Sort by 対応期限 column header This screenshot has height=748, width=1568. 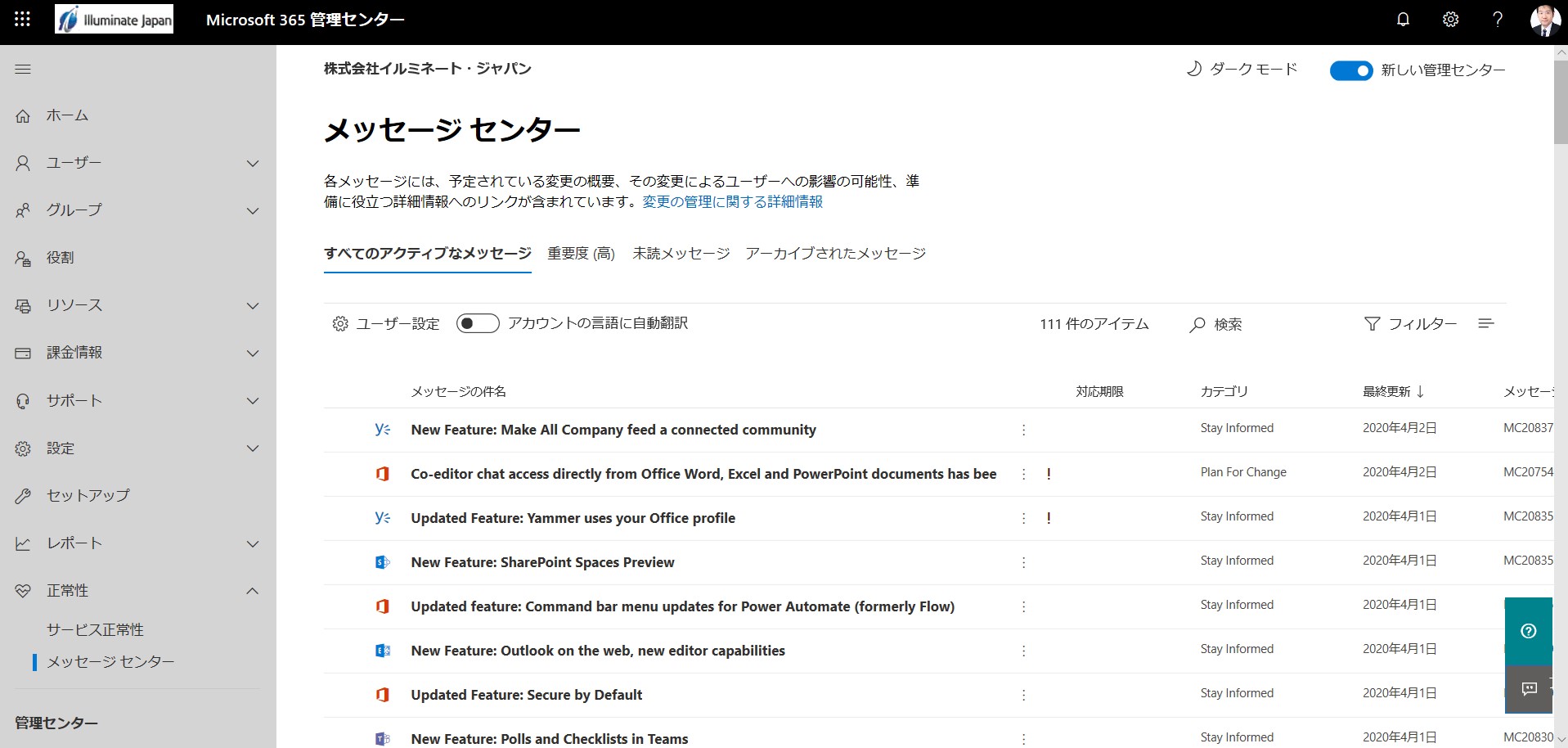(x=1099, y=391)
